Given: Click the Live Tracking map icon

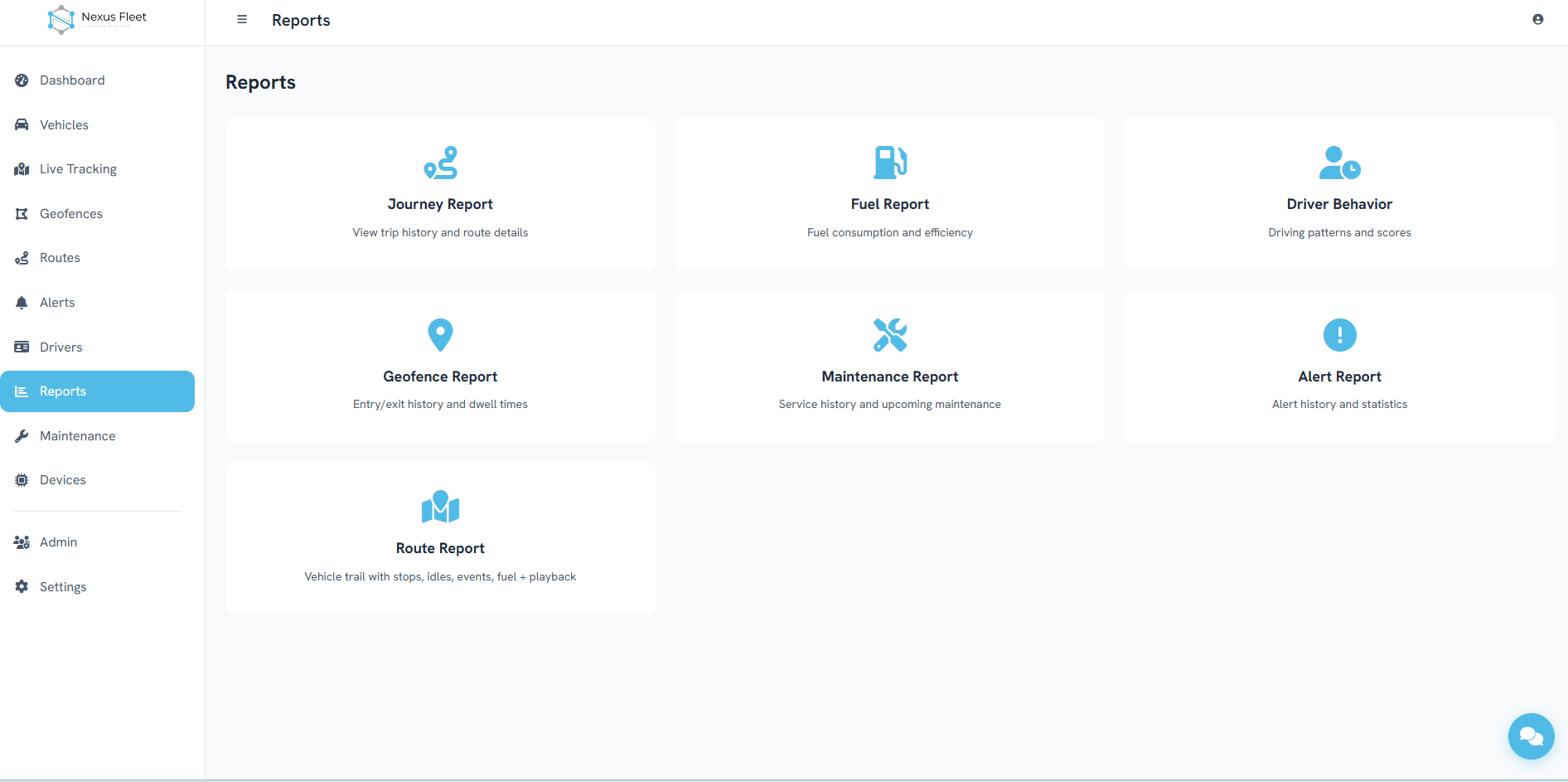Looking at the screenshot, I should pos(22,169).
